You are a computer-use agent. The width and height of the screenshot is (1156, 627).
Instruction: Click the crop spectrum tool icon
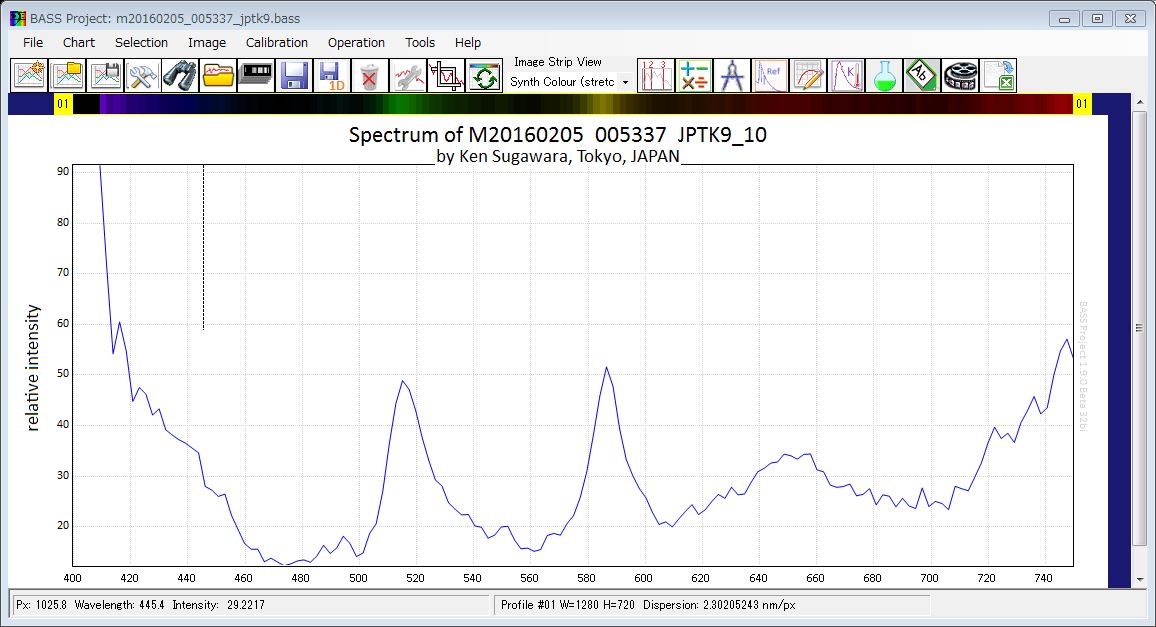click(445, 75)
